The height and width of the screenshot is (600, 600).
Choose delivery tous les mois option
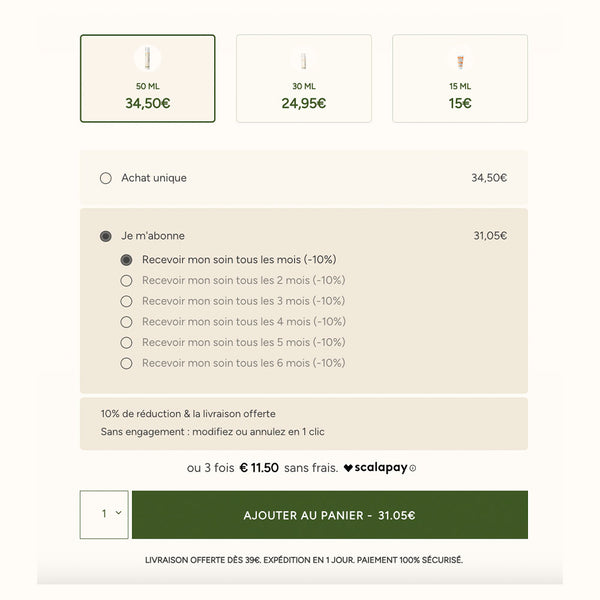point(126,260)
